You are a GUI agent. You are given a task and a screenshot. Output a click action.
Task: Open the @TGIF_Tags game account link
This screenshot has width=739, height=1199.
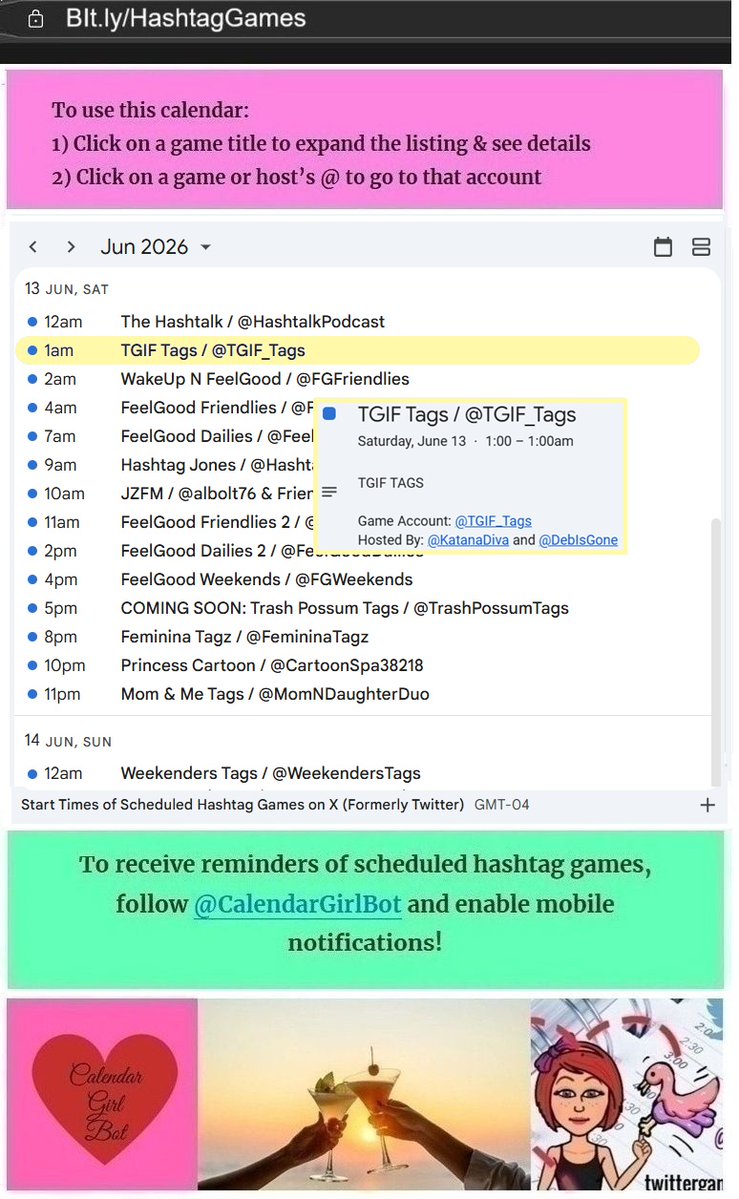tap(493, 521)
